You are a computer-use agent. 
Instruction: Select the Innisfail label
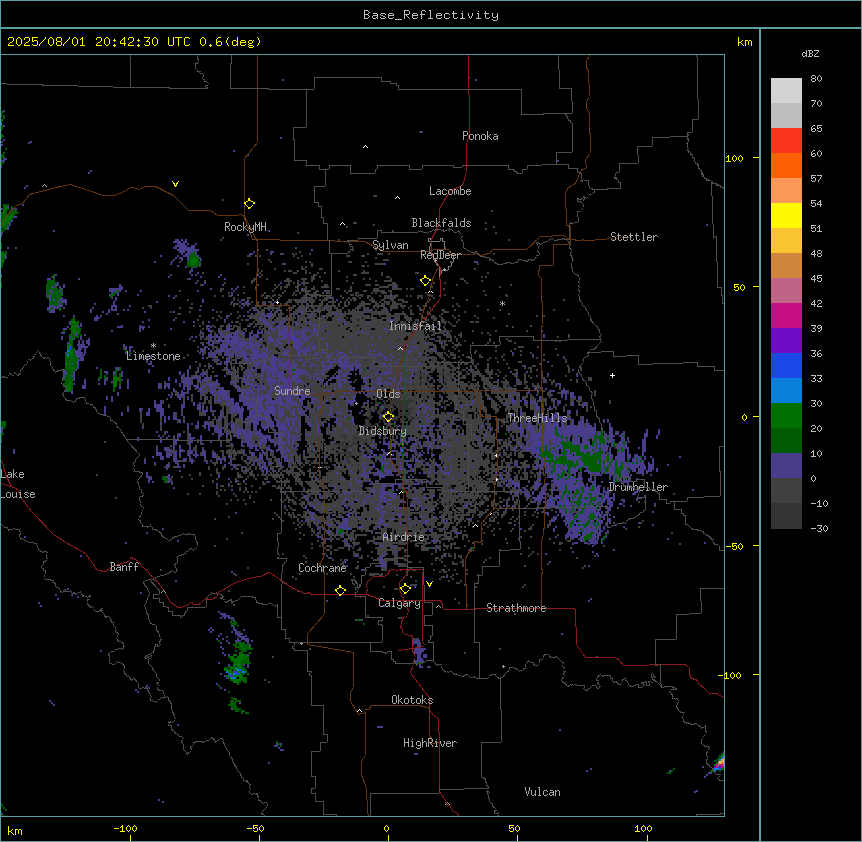point(415,326)
